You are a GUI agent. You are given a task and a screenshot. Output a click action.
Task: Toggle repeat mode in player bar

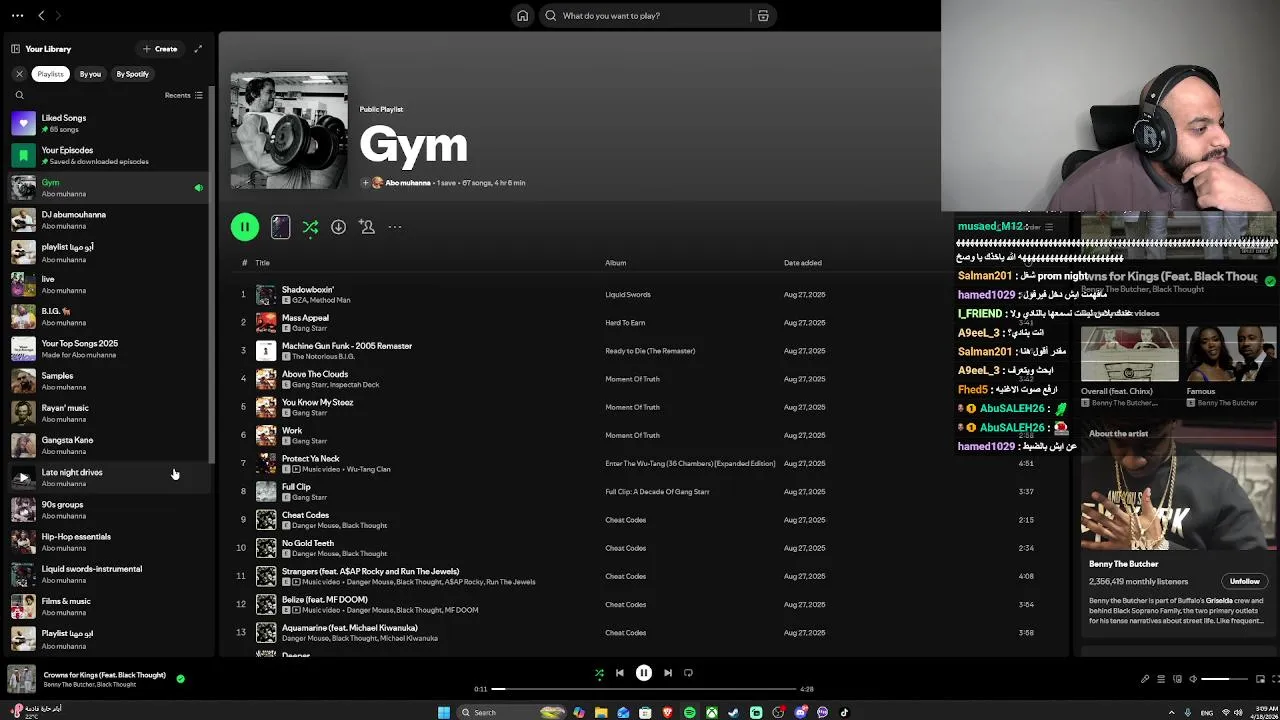688,673
